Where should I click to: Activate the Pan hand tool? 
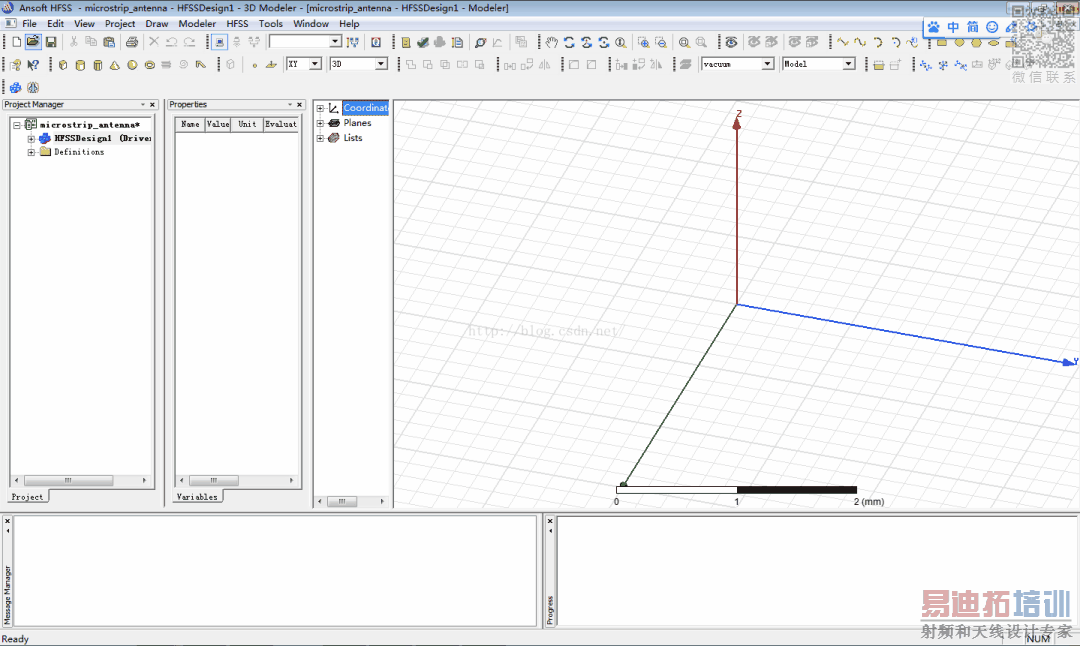(551, 42)
